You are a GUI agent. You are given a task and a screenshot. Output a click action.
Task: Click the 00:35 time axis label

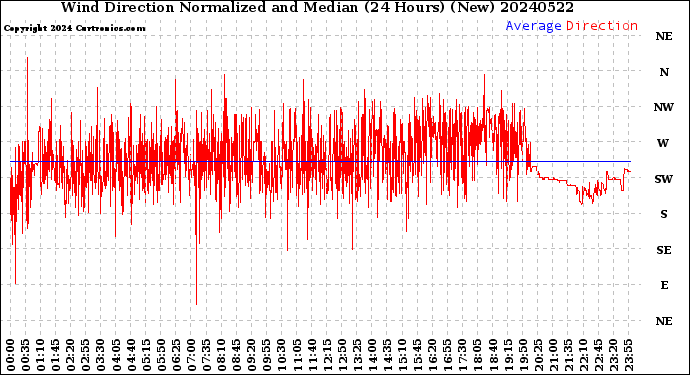(x=26, y=355)
